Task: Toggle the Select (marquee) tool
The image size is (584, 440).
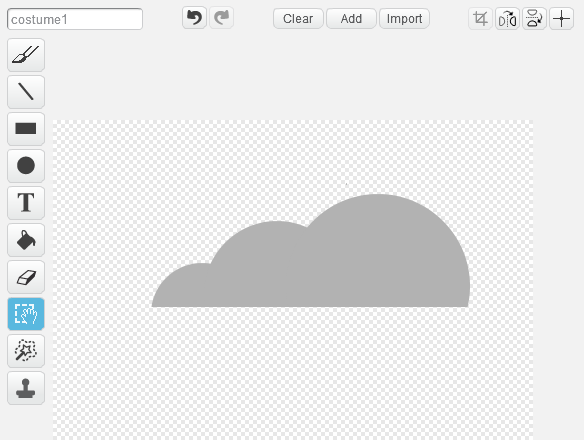Action: (x=26, y=314)
